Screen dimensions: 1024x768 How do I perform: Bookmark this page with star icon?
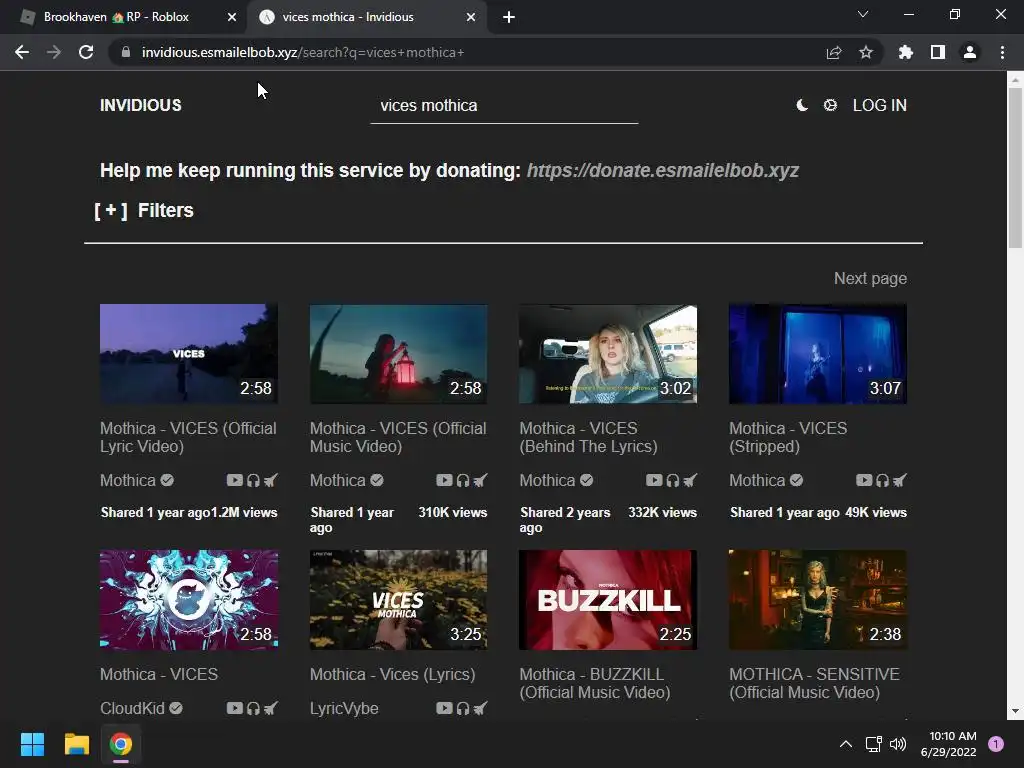coord(866,52)
